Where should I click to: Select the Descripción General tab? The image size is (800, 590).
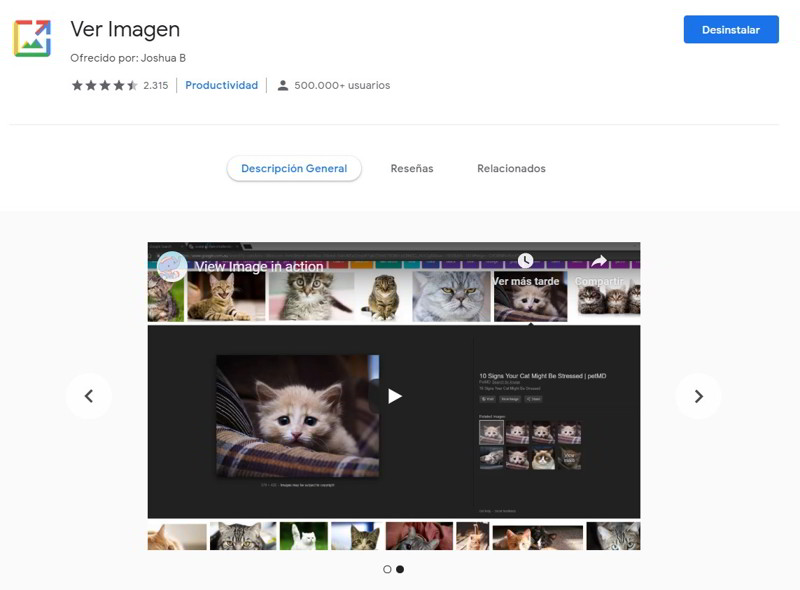[294, 169]
